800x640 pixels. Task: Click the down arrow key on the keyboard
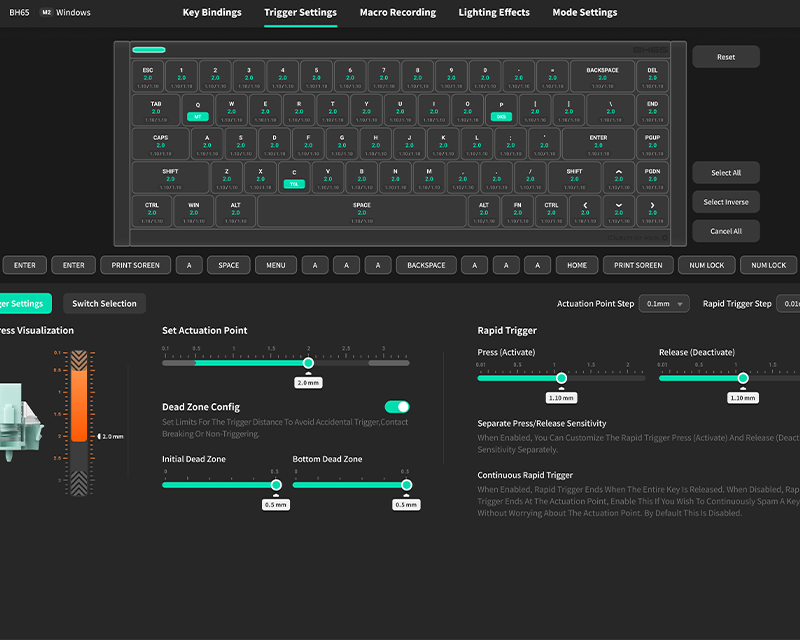pyautogui.click(x=619, y=210)
